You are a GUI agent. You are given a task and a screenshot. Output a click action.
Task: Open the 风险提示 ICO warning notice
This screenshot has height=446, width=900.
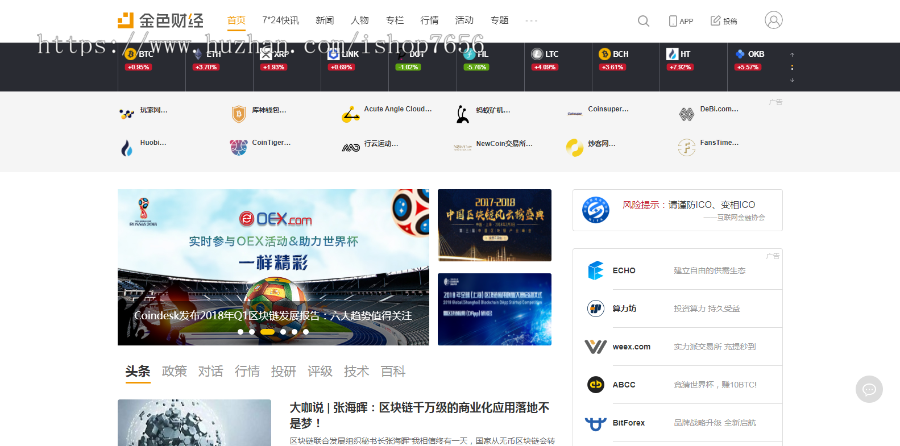[x=677, y=210]
